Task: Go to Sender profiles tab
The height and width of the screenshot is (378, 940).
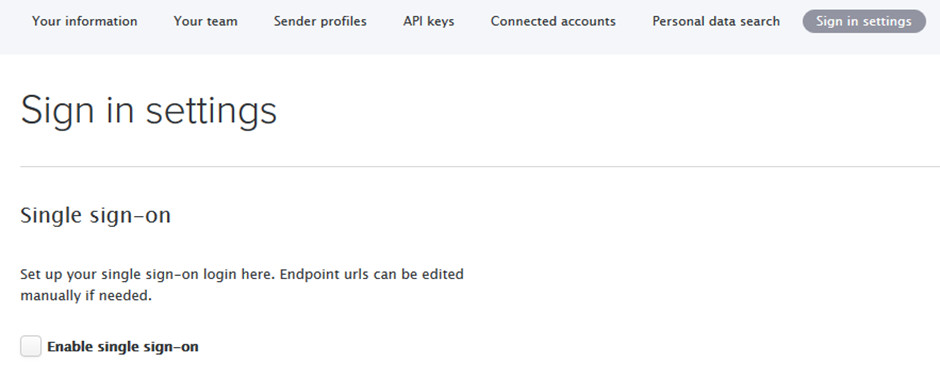Action: [x=320, y=22]
